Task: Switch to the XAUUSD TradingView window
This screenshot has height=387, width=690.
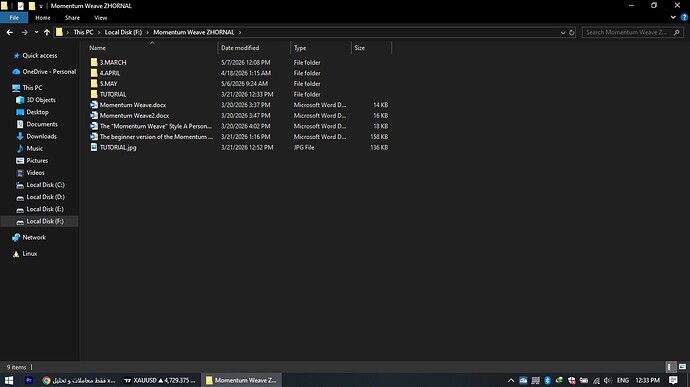Action: [159, 380]
